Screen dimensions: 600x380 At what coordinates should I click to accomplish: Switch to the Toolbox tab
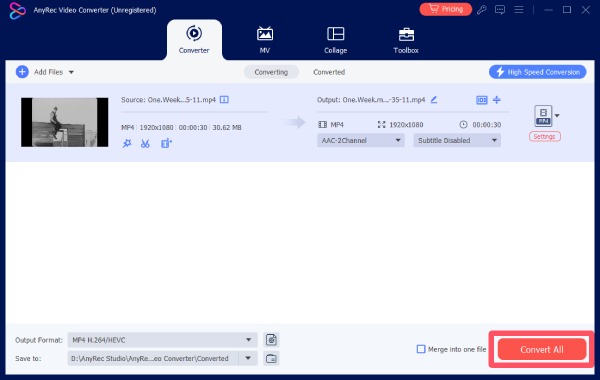(x=406, y=41)
